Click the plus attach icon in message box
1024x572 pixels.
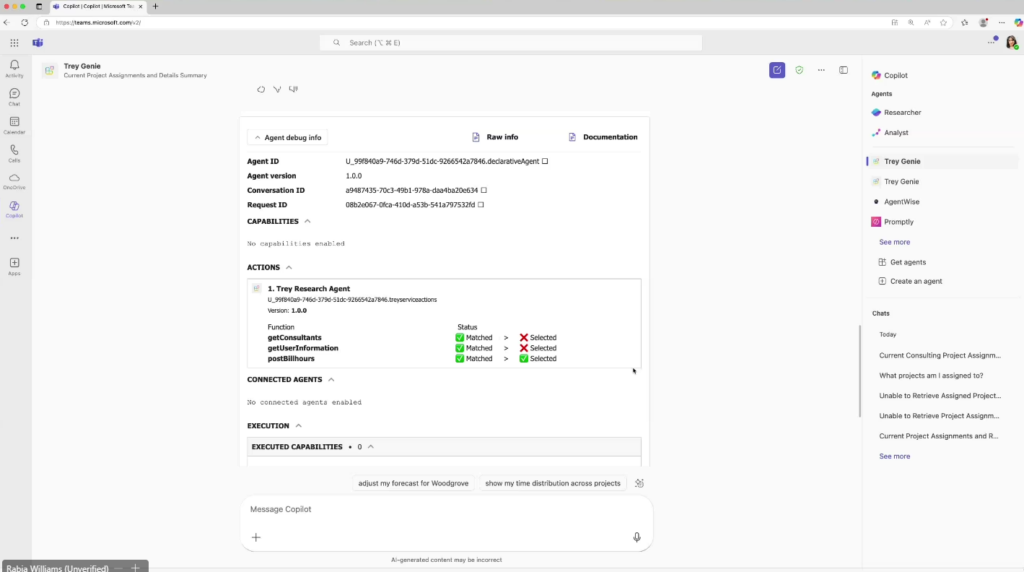256,537
